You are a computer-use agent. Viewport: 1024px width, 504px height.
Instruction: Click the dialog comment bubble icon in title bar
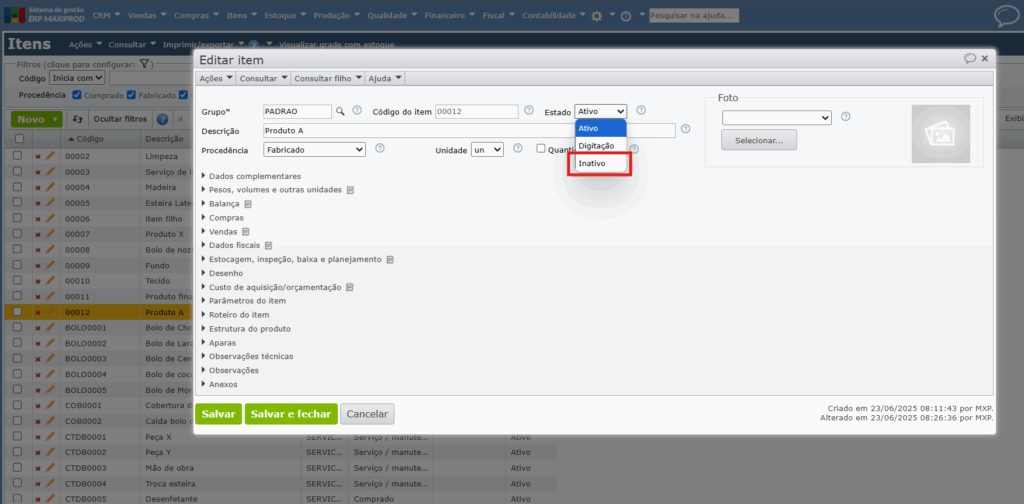point(969,59)
